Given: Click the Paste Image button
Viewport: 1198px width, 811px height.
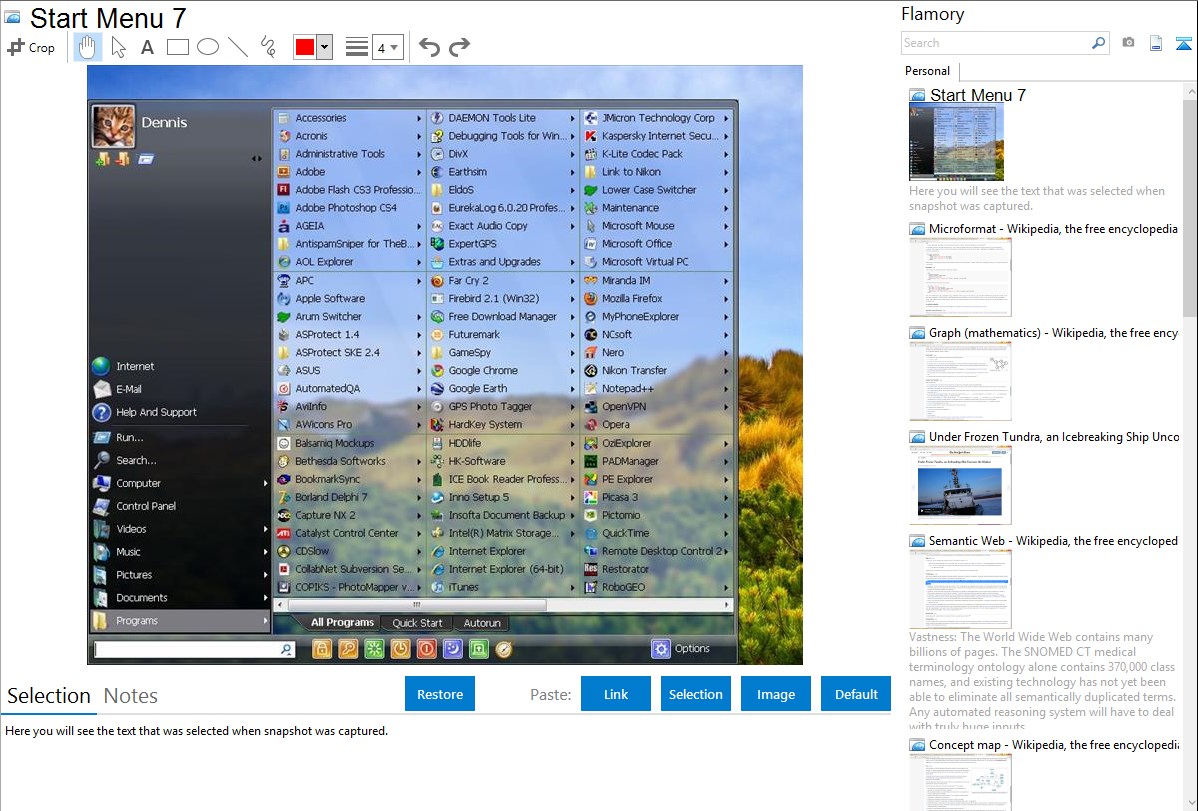Looking at the screenshot, I should coord(775,694).
